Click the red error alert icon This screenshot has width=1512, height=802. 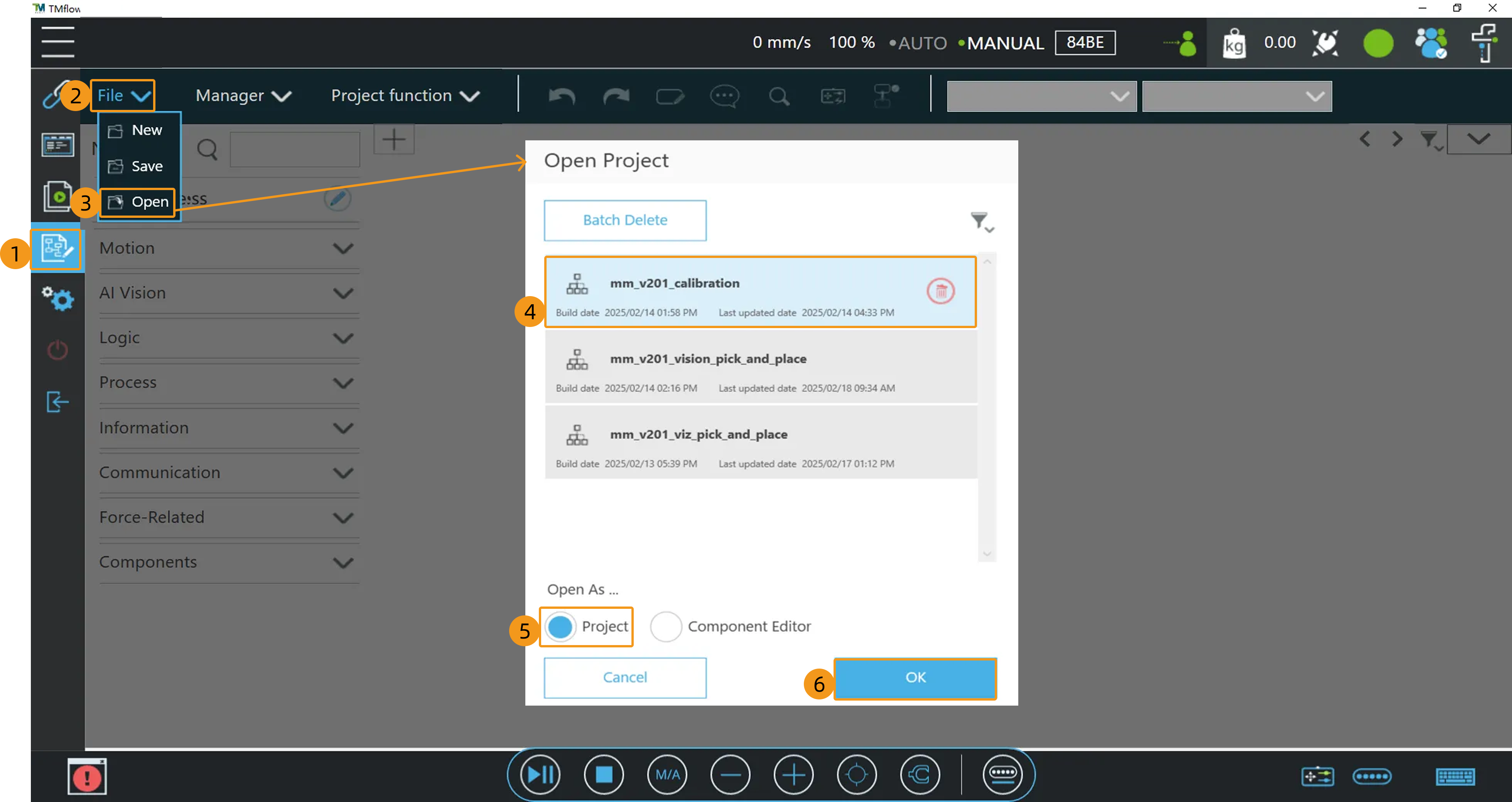pyautogui.click(x=87, y=777)
